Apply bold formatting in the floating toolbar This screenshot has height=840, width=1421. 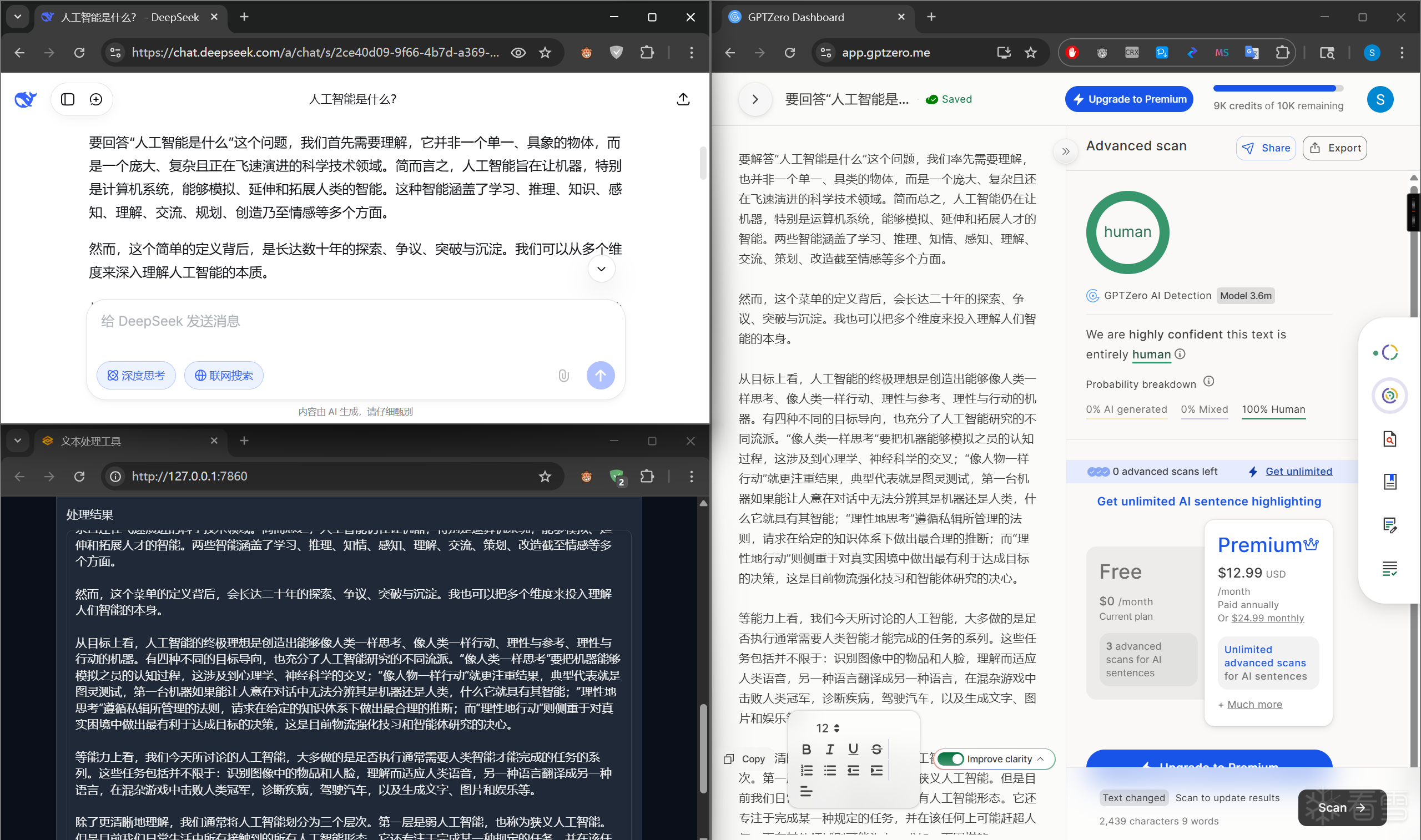point(806,750)
